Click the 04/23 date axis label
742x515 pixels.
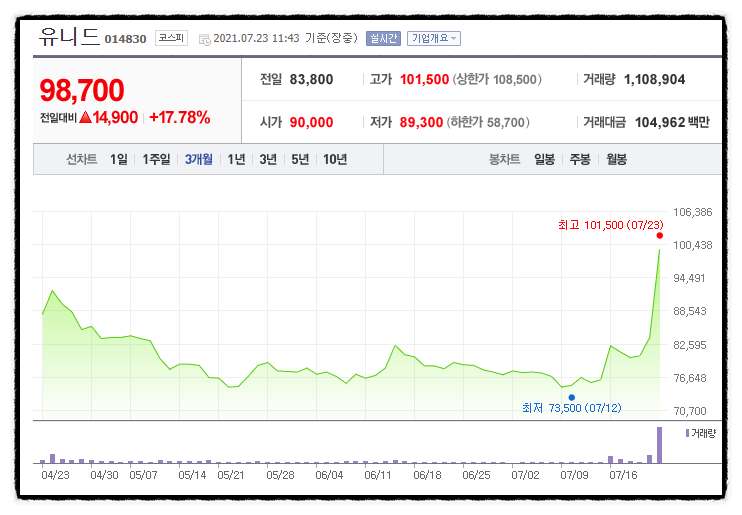pyautogui.click(x=55, y=475)
